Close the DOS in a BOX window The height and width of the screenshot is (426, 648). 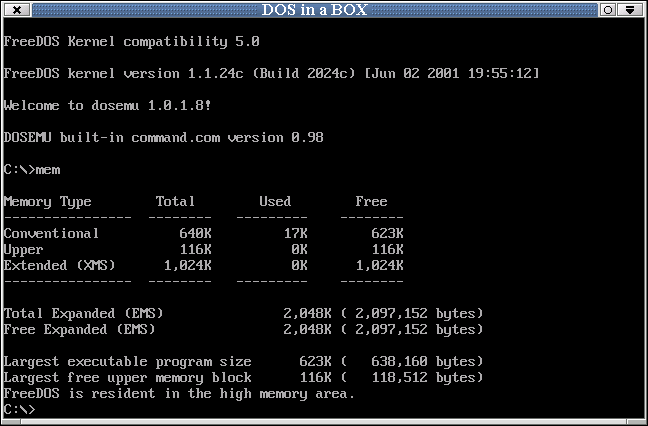(17, 10)
